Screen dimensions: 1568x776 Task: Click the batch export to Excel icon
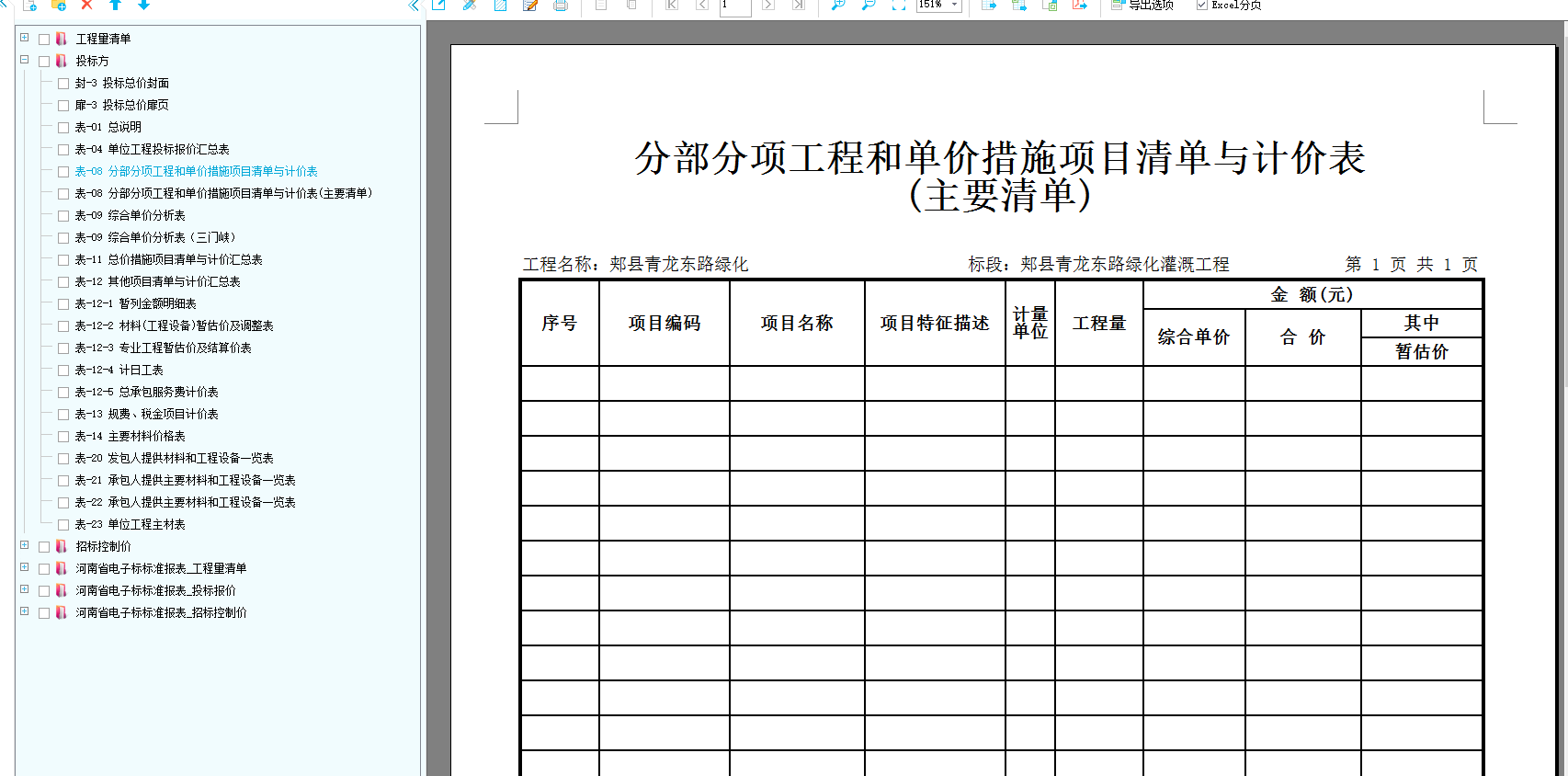(x=1019, y=5)
